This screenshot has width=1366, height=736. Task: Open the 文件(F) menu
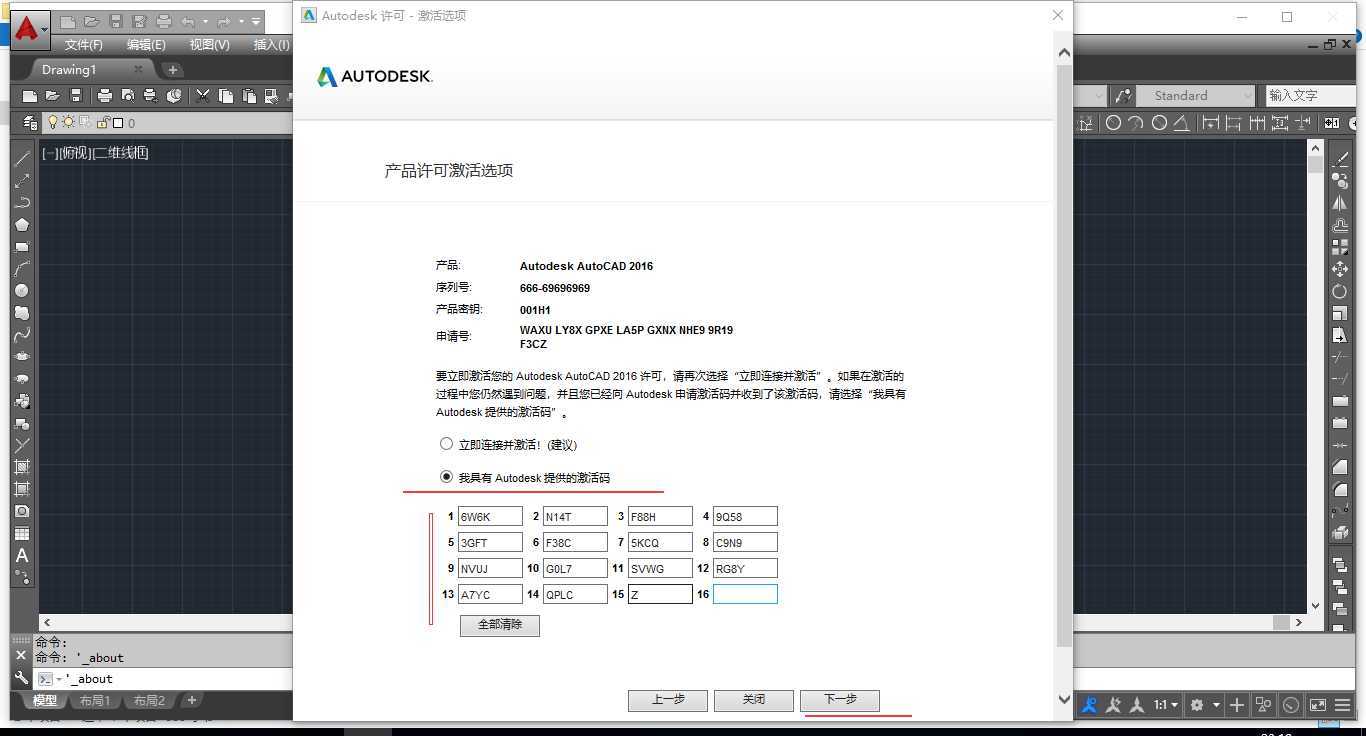[83, 45]
